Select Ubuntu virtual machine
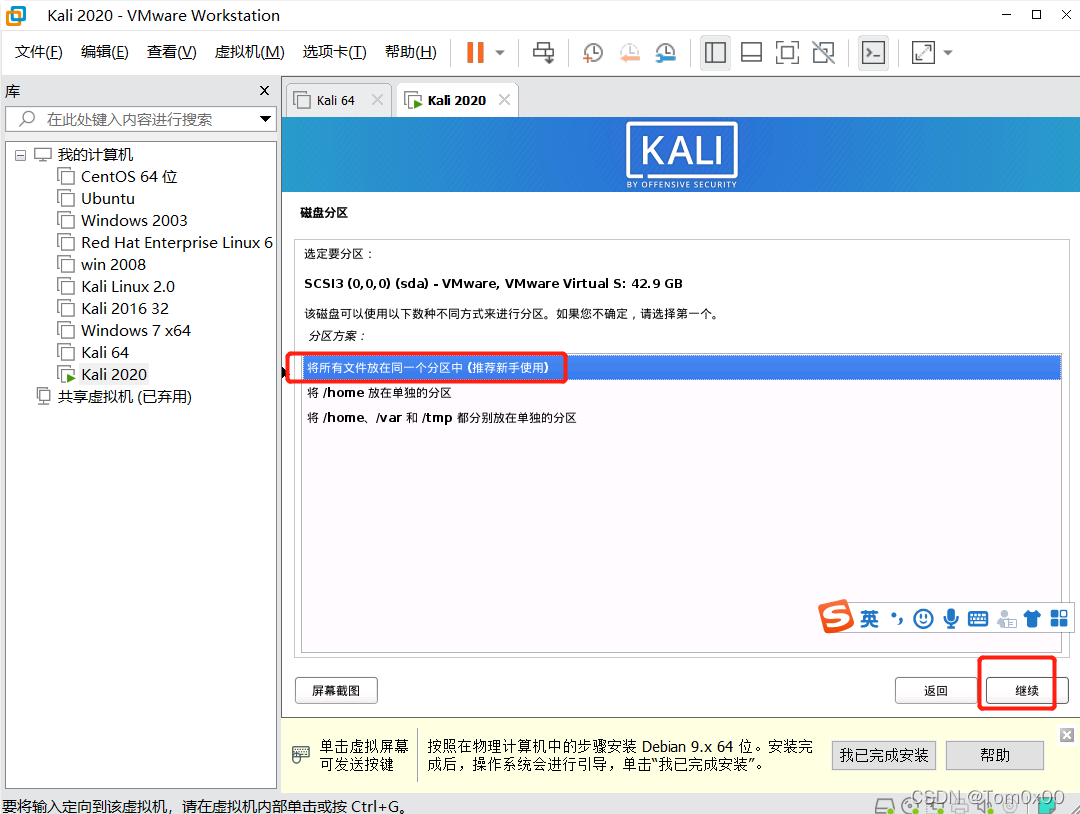This screenshot has width=1080, height=814. (107, 199)
